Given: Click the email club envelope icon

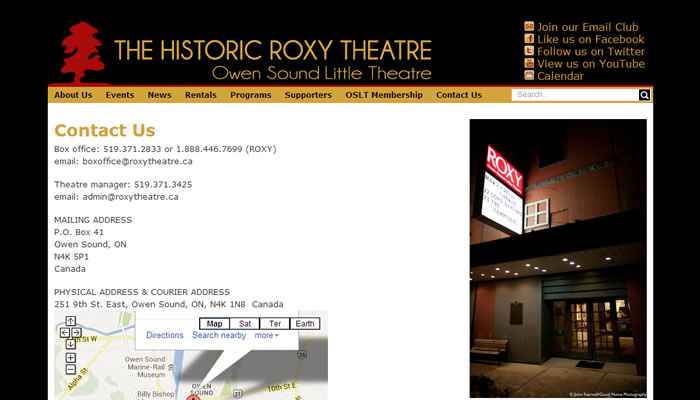Looking at the screenshot, I should pos(529,26).
